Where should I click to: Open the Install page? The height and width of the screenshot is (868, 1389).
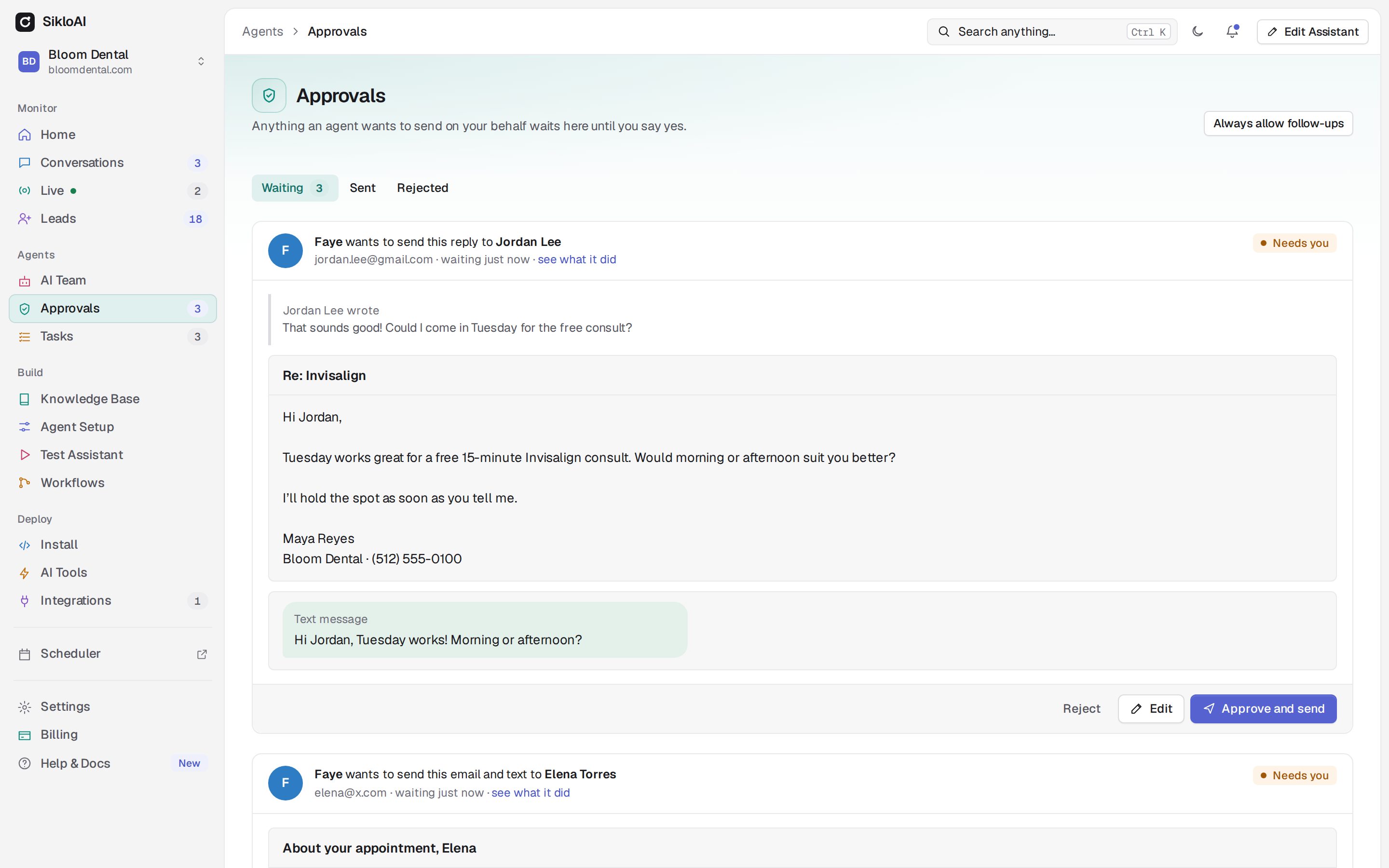pos(112,544)
